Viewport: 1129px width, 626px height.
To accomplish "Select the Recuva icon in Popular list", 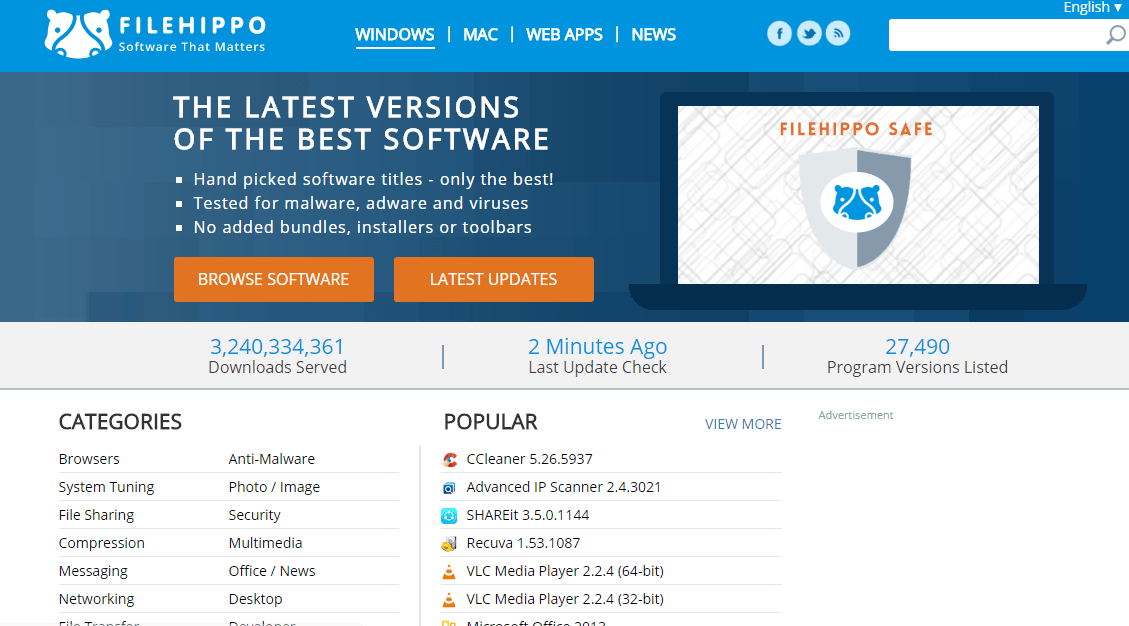I will [451, 544].
